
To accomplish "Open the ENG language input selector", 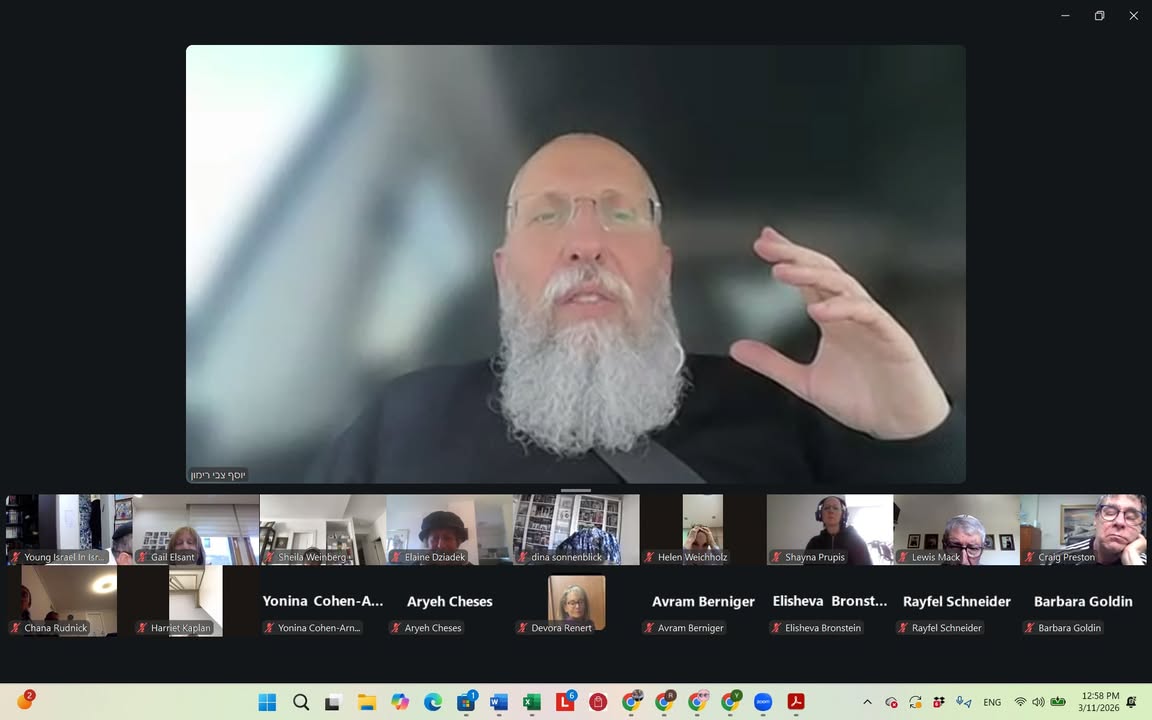I will 992,702.
